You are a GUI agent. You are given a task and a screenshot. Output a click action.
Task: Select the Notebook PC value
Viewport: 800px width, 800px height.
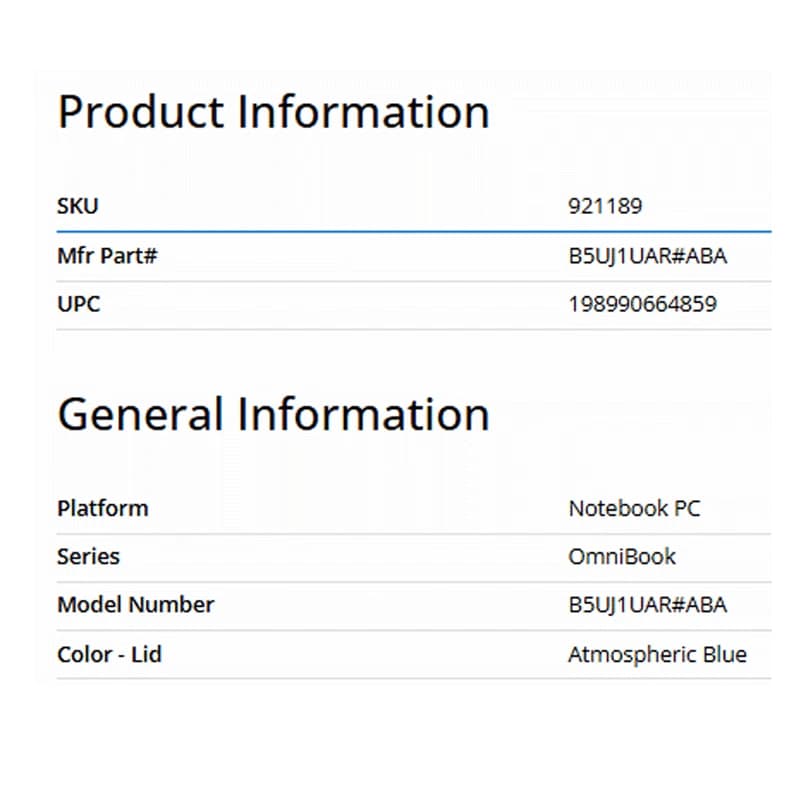tap(634, 508)
